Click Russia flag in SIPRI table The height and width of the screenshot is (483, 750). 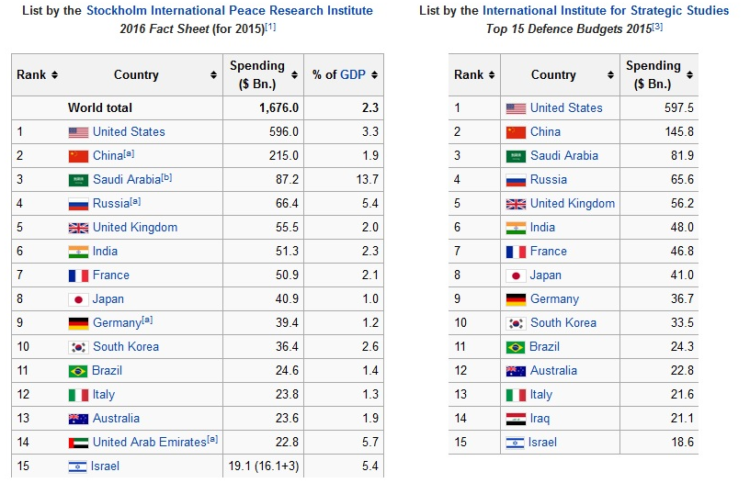click(x=78, y=204)
